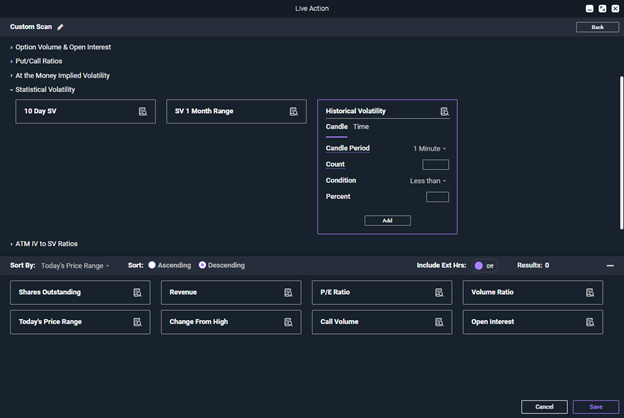624x418 pixels.
Task: Close the Live Action window
Action: point(615,8)
